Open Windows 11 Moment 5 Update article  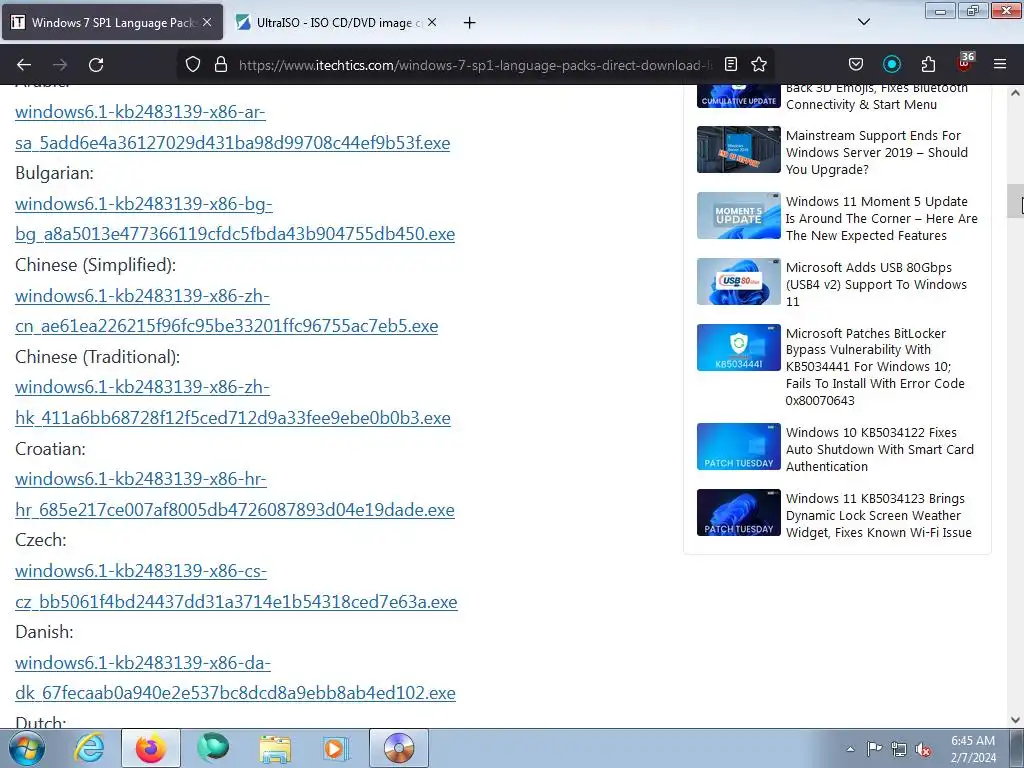coord(882,218)
